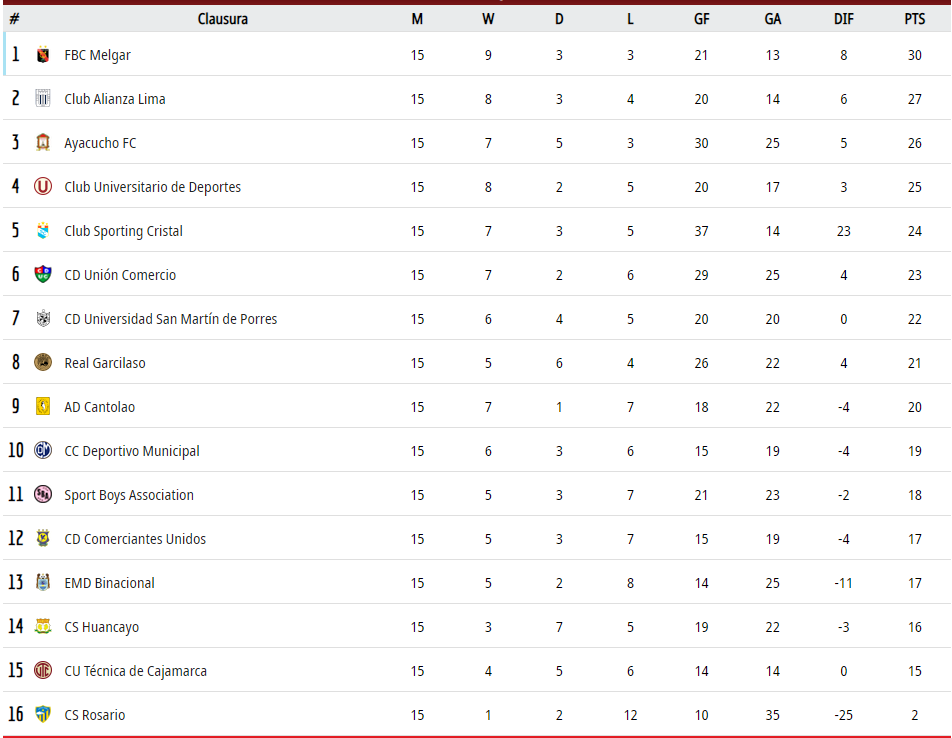Click the Club Alianza Lima crest icon

coord(42,98)
